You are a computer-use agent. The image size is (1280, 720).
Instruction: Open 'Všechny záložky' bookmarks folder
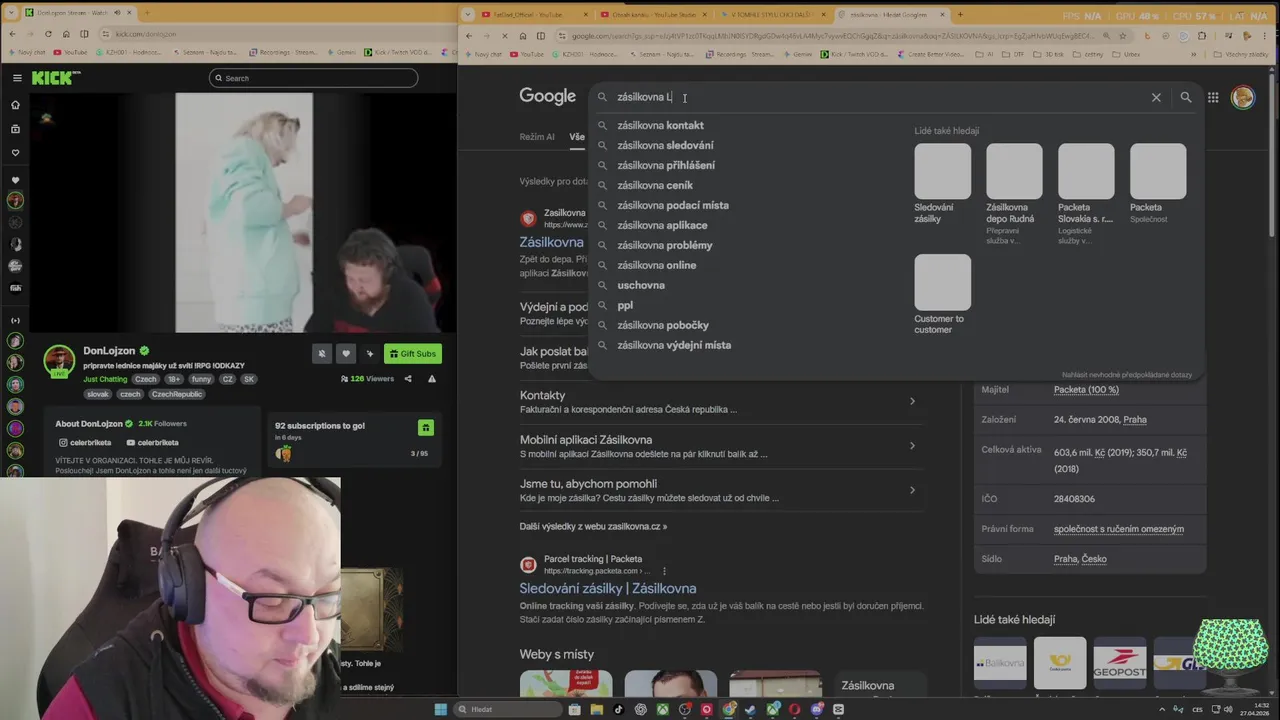click(1240, 54)
